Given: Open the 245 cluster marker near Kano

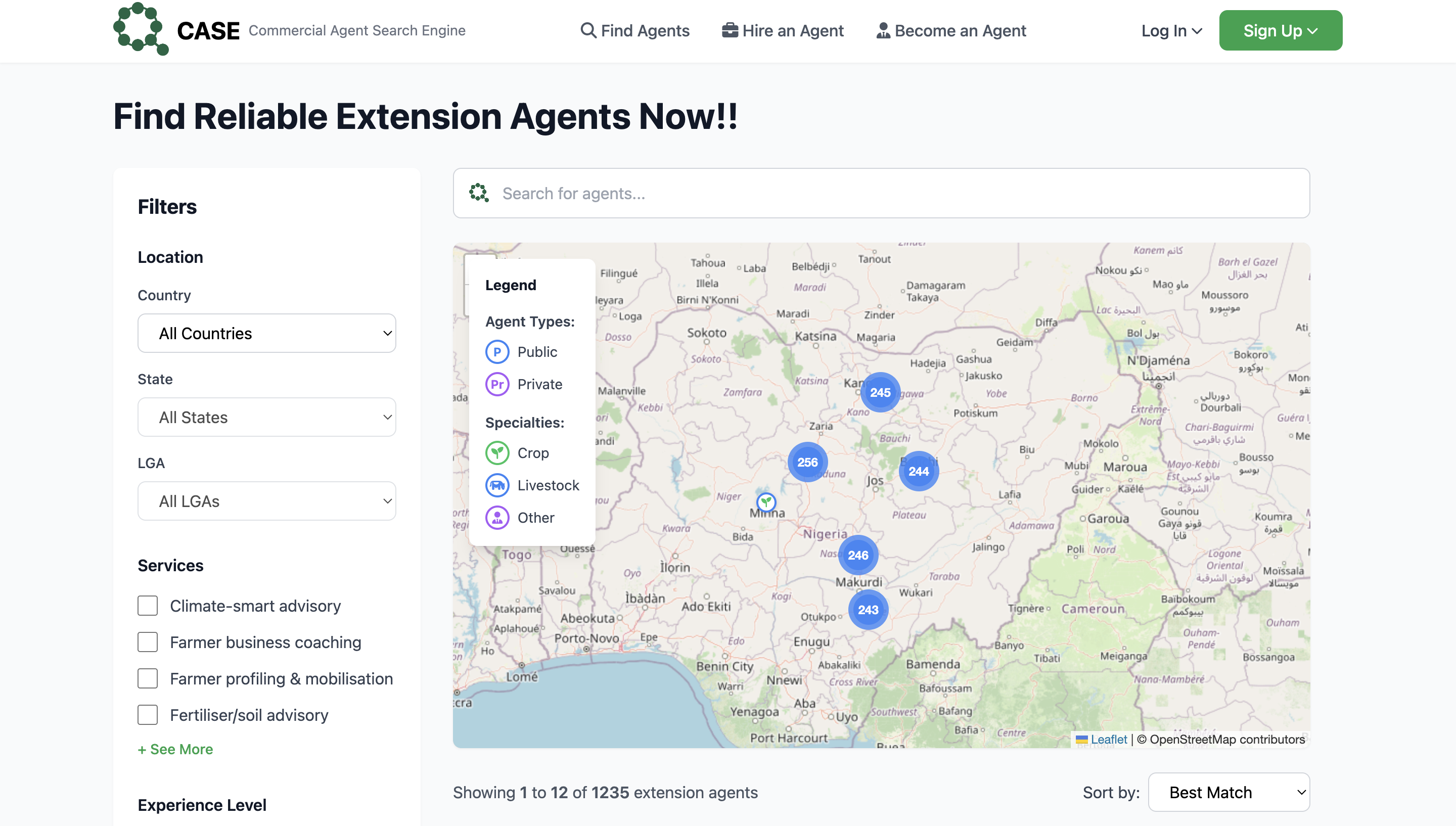Looking at the screenshot, I should pyautogui.click(x=880, y=393).
